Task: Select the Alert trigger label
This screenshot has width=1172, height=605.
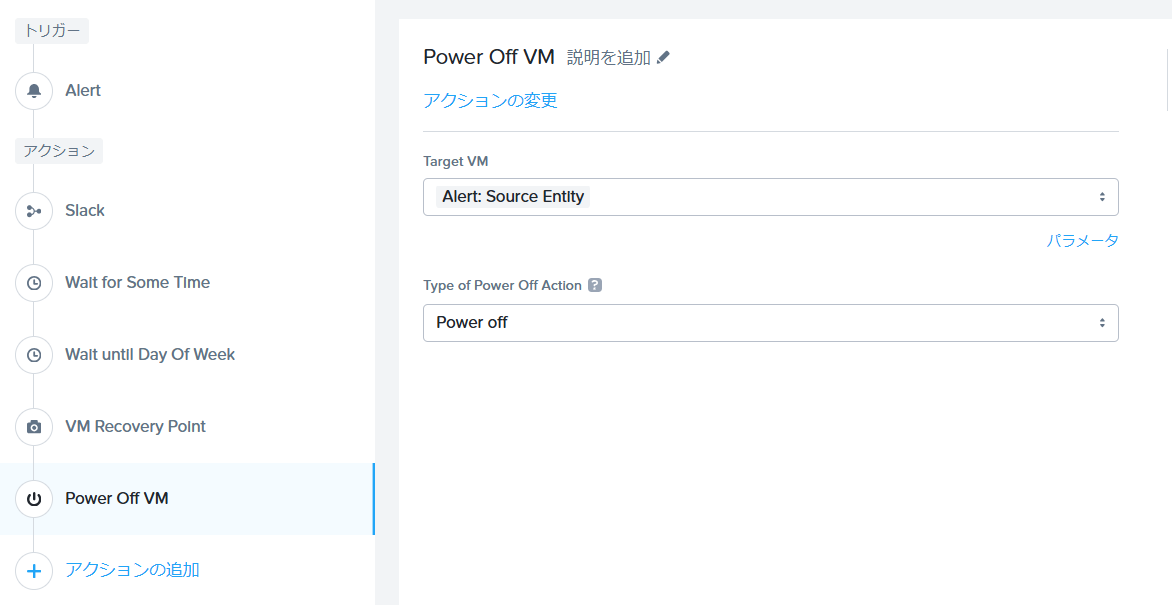Action: point(83,90)
